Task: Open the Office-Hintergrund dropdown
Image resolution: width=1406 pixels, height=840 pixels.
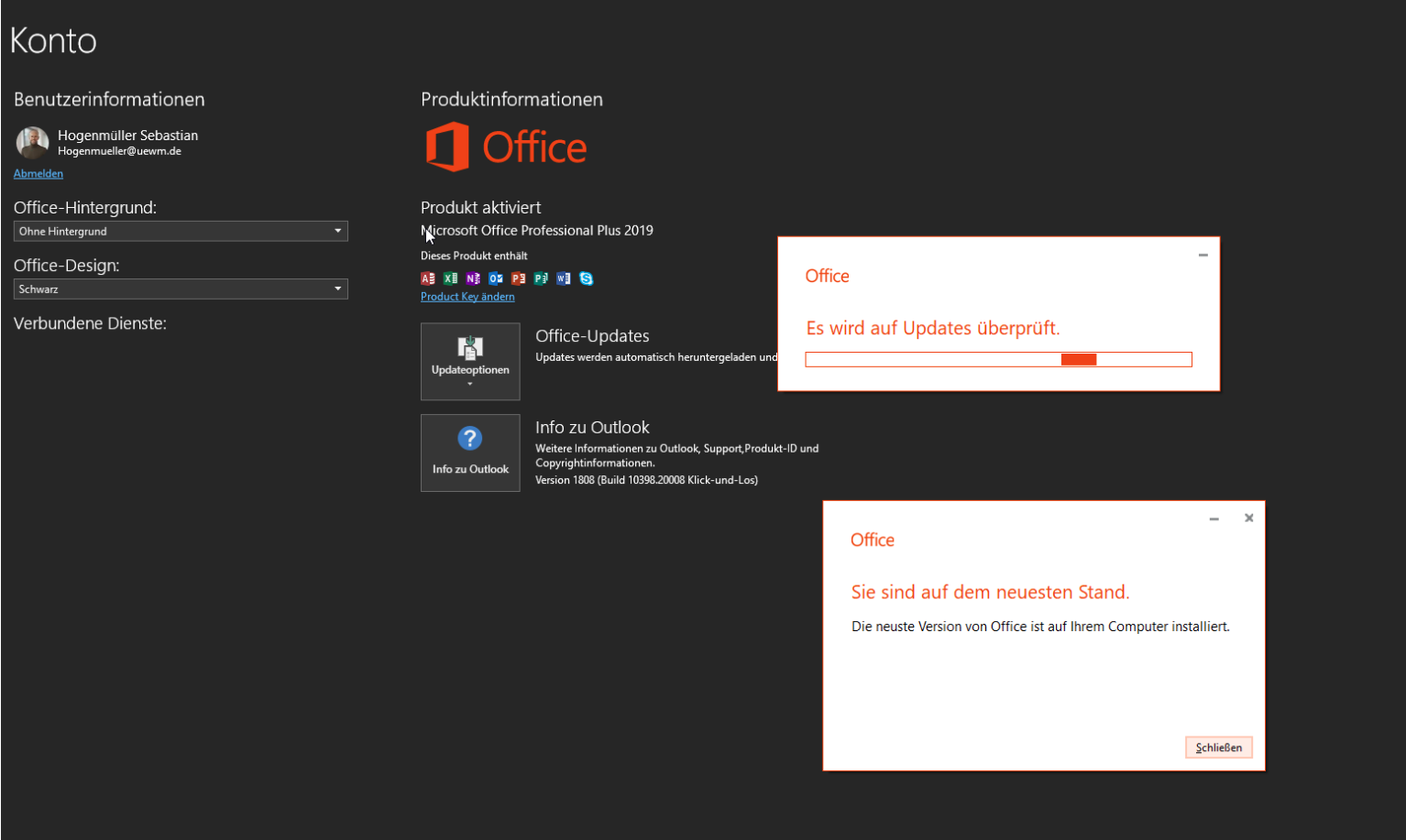Action: pos(181,231)
